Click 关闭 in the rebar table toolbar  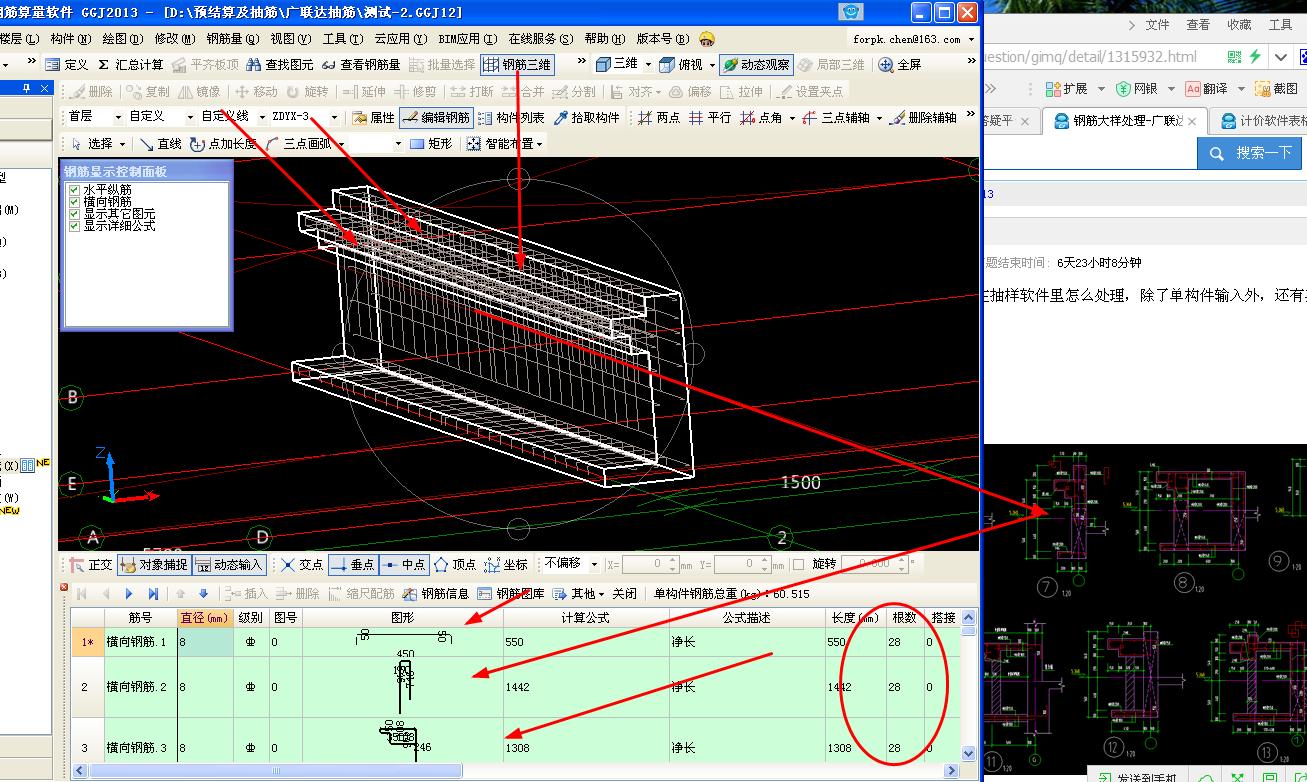point(624,593)
